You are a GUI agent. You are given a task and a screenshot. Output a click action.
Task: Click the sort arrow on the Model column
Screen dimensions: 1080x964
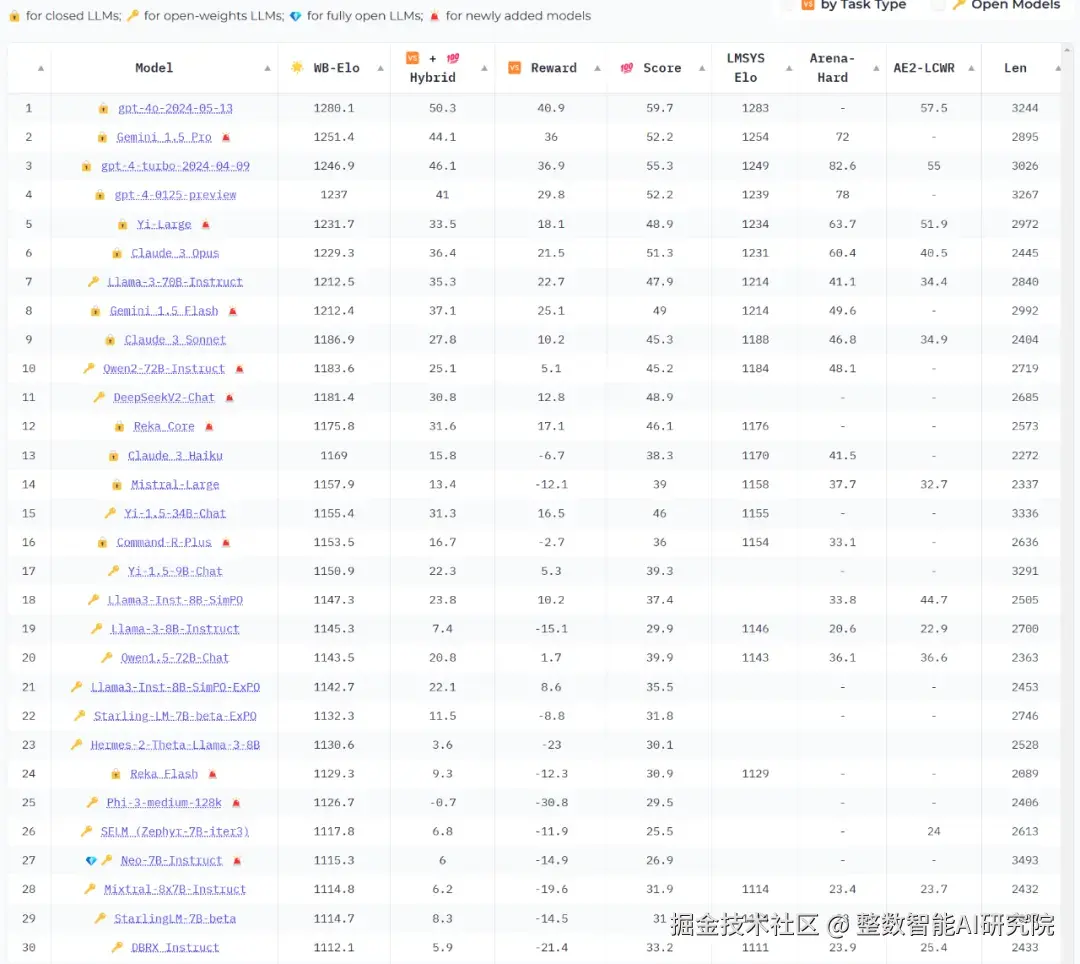(x=266, y=67)
